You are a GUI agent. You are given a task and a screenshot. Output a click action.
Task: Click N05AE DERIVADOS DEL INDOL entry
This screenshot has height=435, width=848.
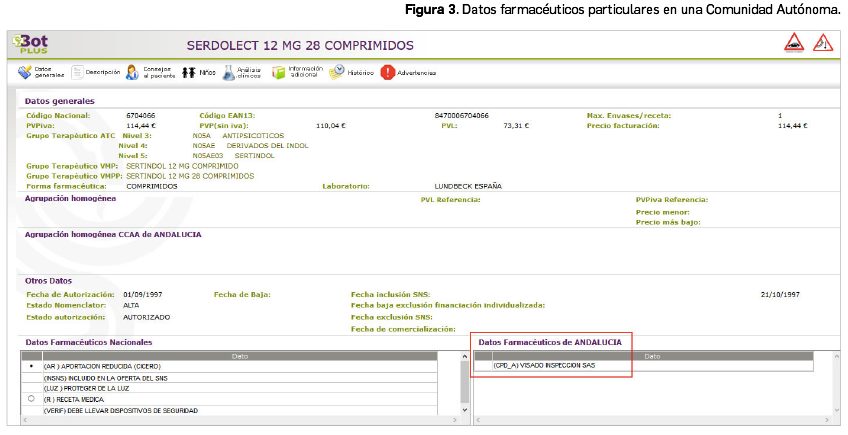(x=250, y=146)
